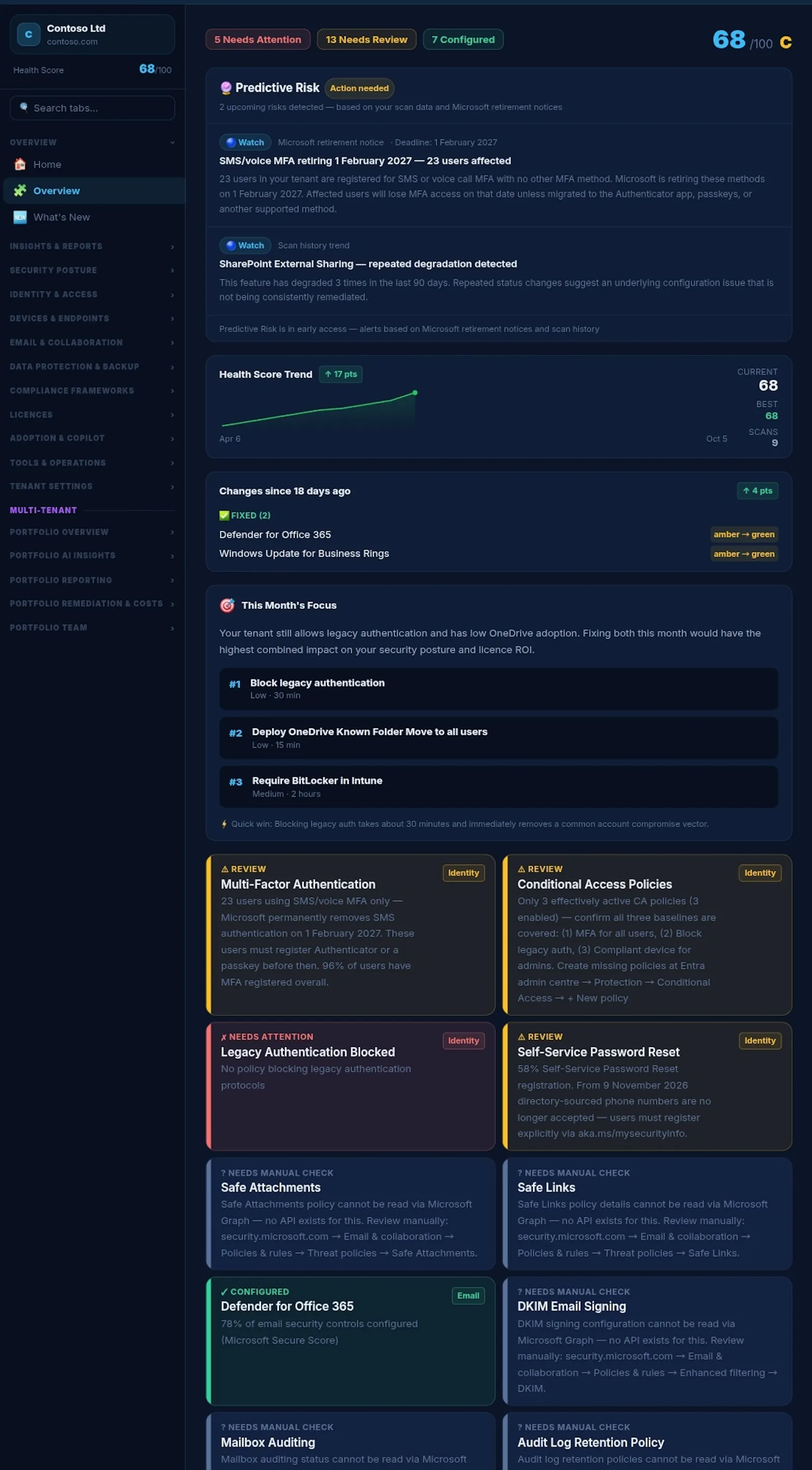The height and width of the screenshot is (1470, 812).
Task: Open the Self-Service Password Reset card
Action: 647,1086
